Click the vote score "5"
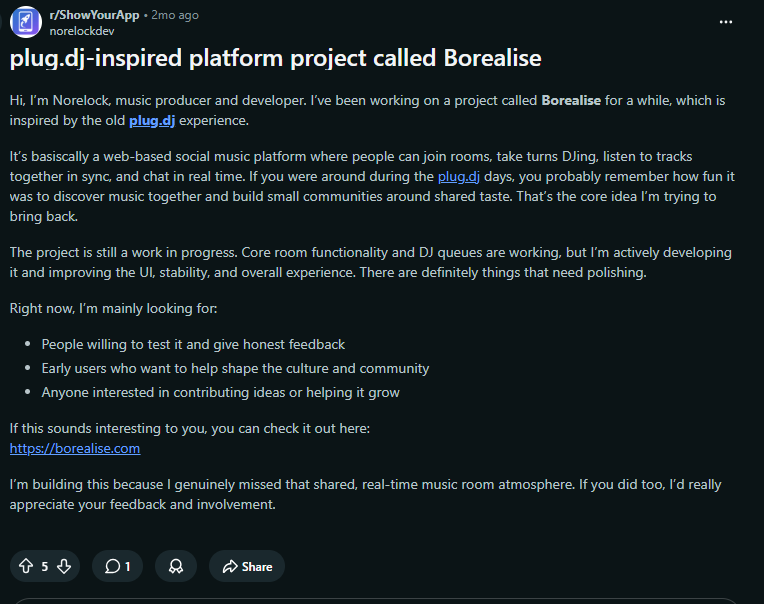The height and width of the screenshot is (604, 764). point(45,566)
